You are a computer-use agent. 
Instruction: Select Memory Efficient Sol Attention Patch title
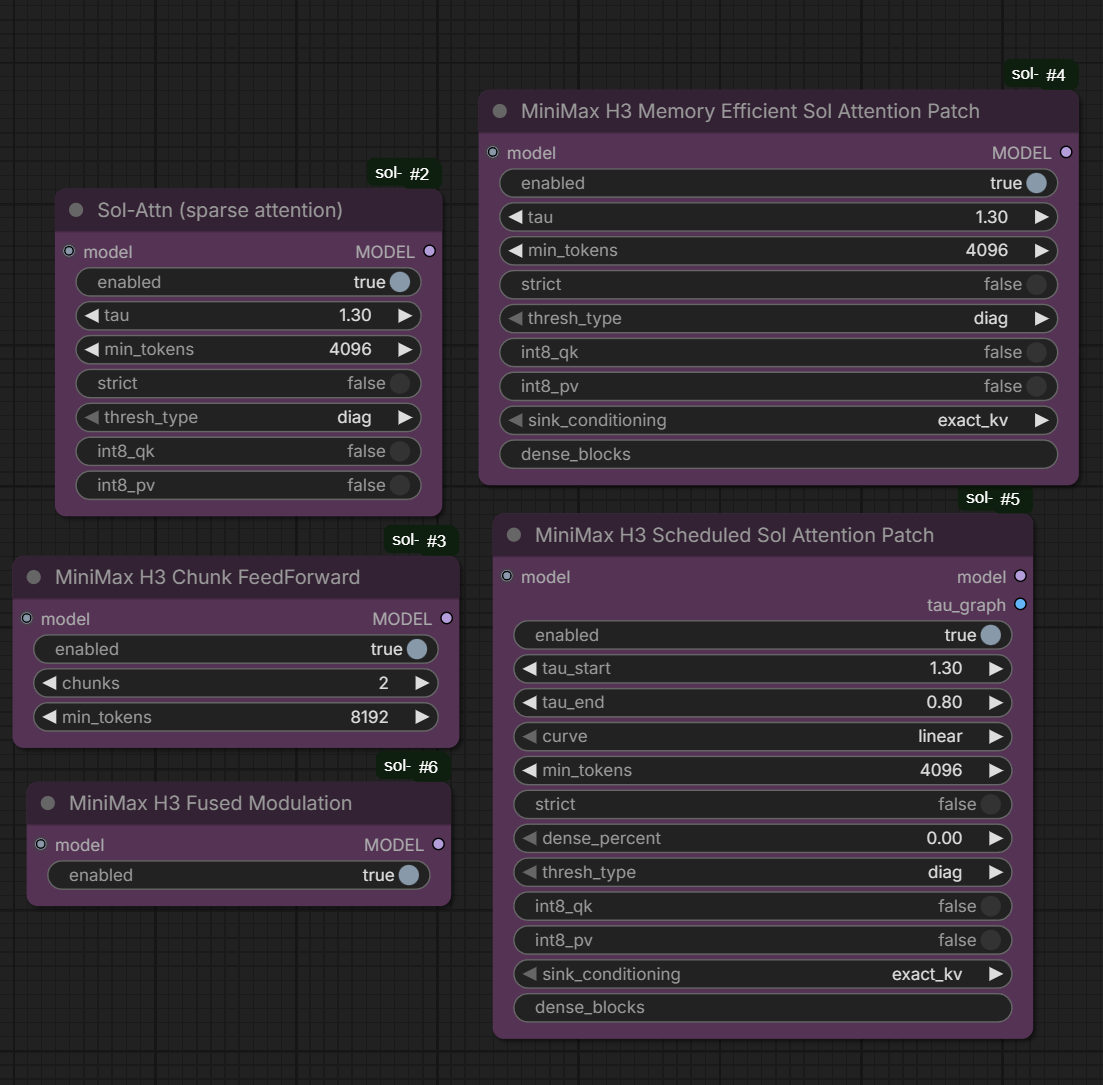[750, 111]
